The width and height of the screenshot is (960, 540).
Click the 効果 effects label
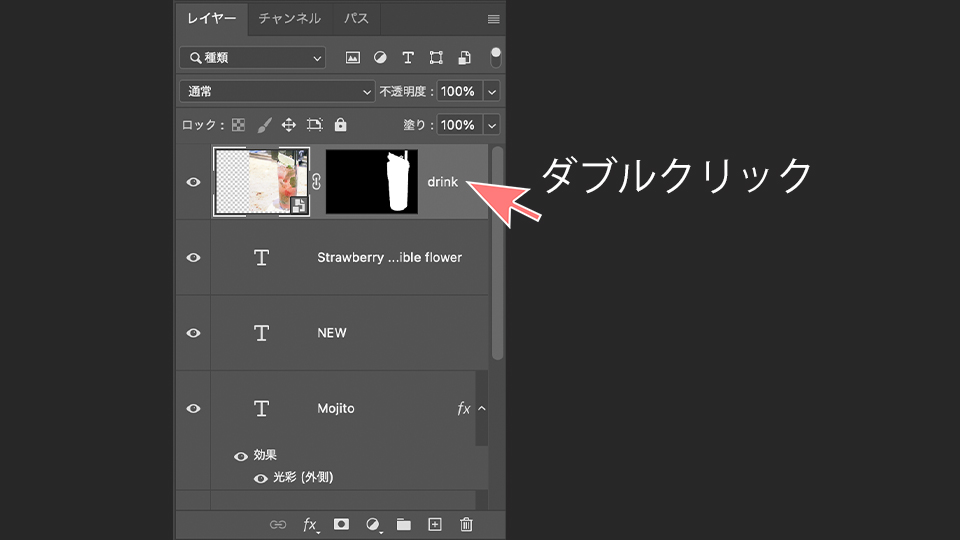click(265, 455)
